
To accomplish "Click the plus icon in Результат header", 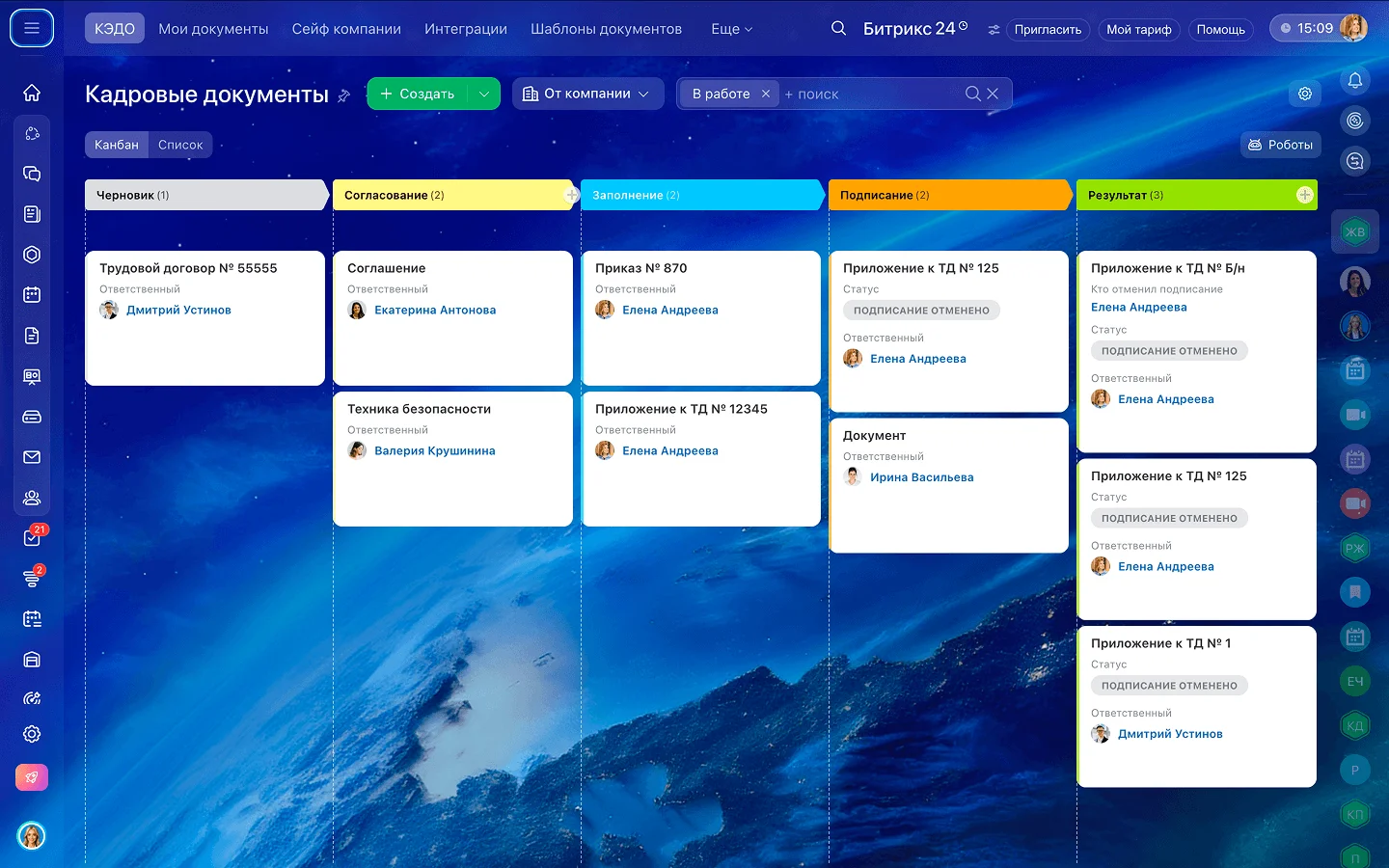I will [x=1305, y=195].
